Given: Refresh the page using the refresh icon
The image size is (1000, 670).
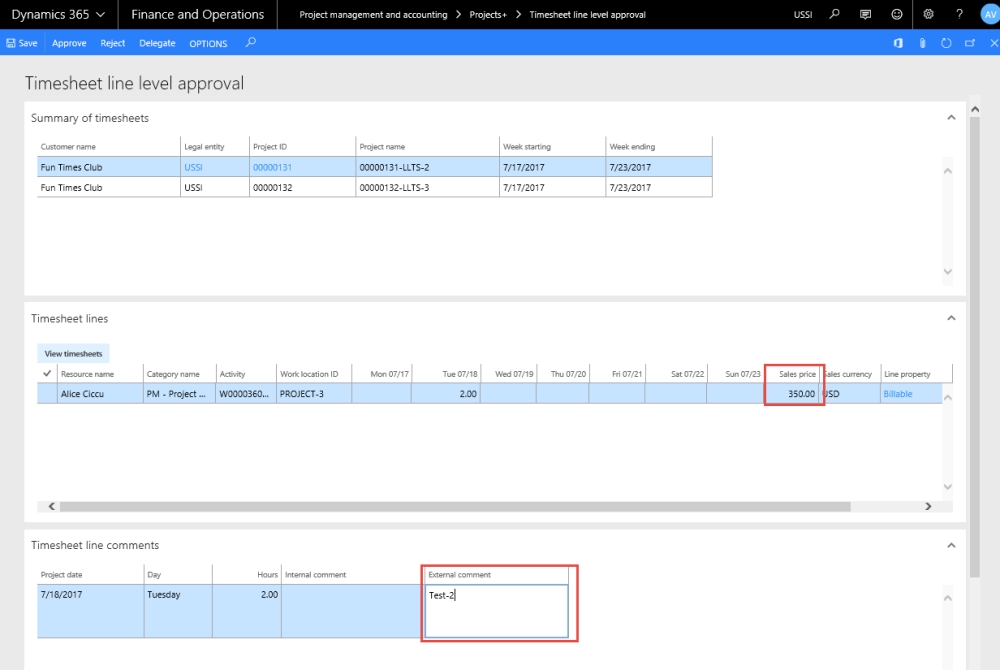Looking at the screenshot, I should point(947,43).
